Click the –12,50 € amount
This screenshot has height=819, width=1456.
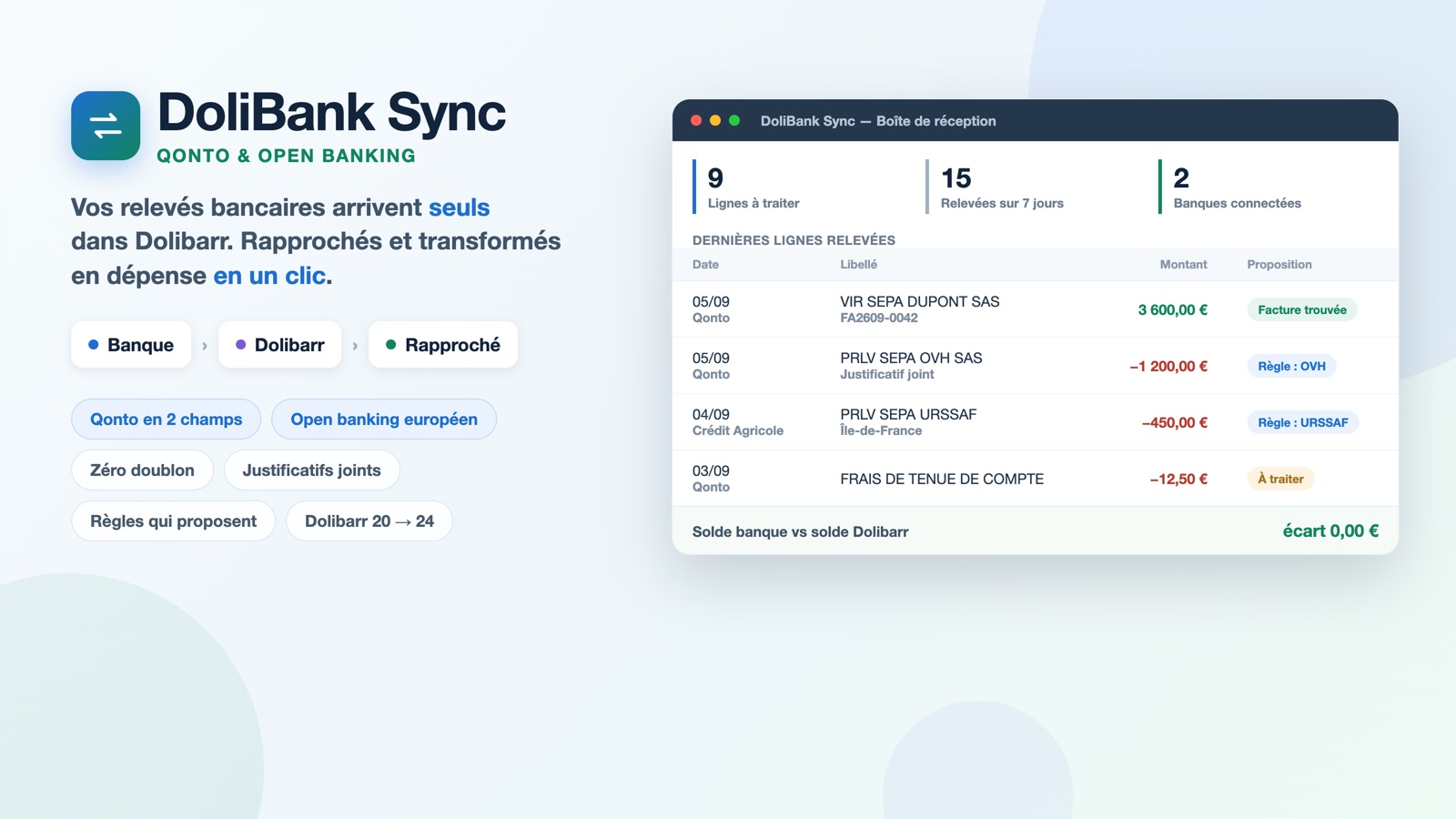tap(1178, 480)
